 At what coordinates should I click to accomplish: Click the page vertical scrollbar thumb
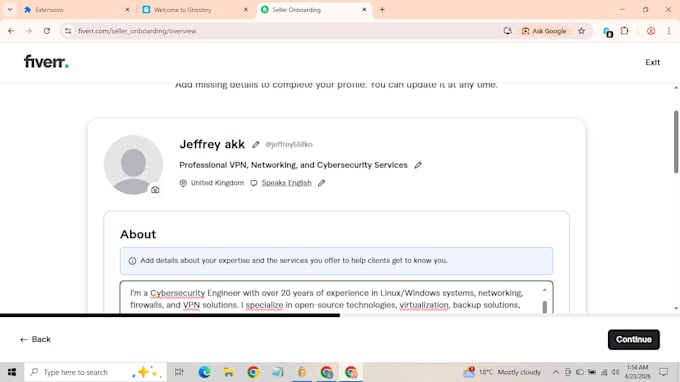tap(676, 142)
